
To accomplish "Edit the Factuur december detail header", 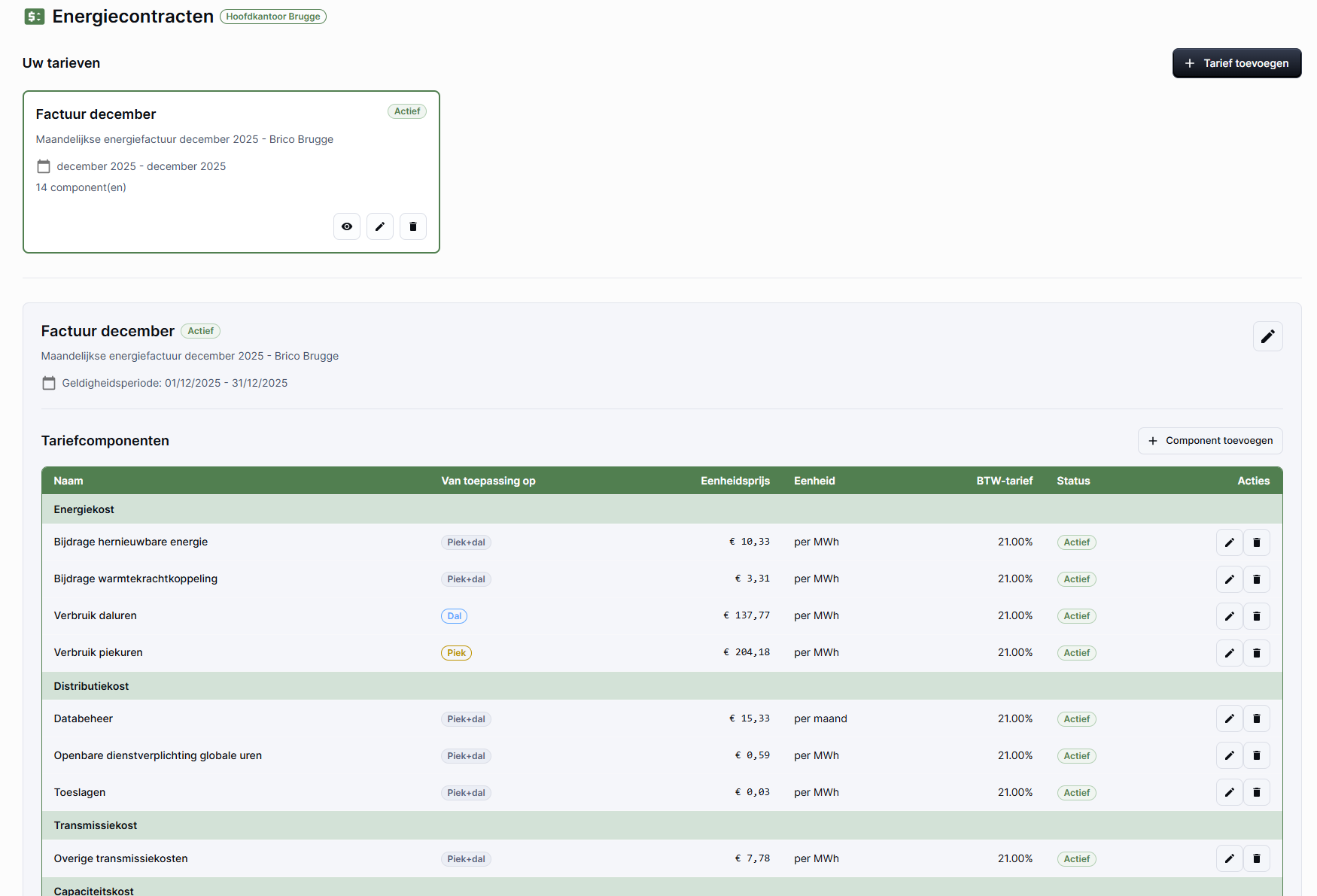I will 1268,336.
